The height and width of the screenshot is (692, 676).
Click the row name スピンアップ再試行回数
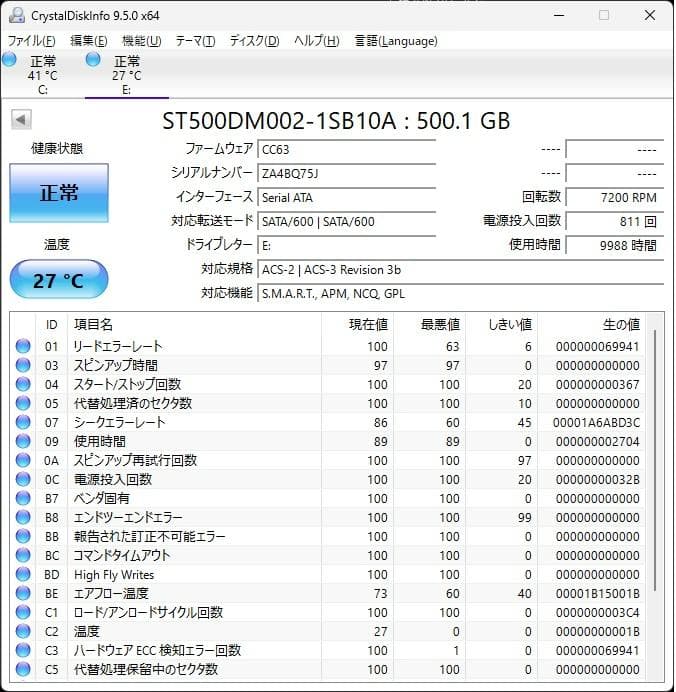point(135,460)
